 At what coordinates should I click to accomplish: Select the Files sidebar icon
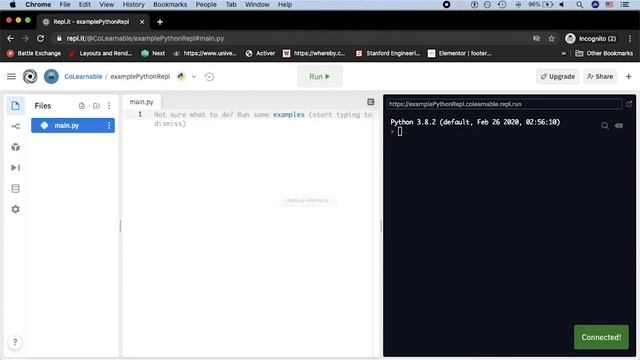pyautogui.click(x=16, y=106)
